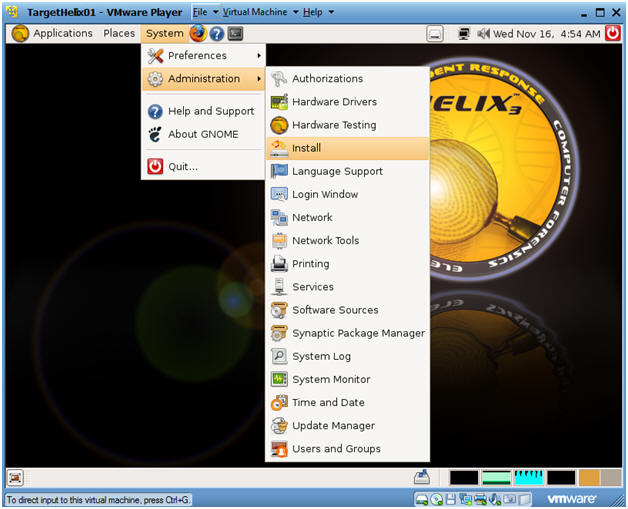The image size is (628, 509).
Task: Click the Helix logo beside Applications
Action: tap(20, 34)
